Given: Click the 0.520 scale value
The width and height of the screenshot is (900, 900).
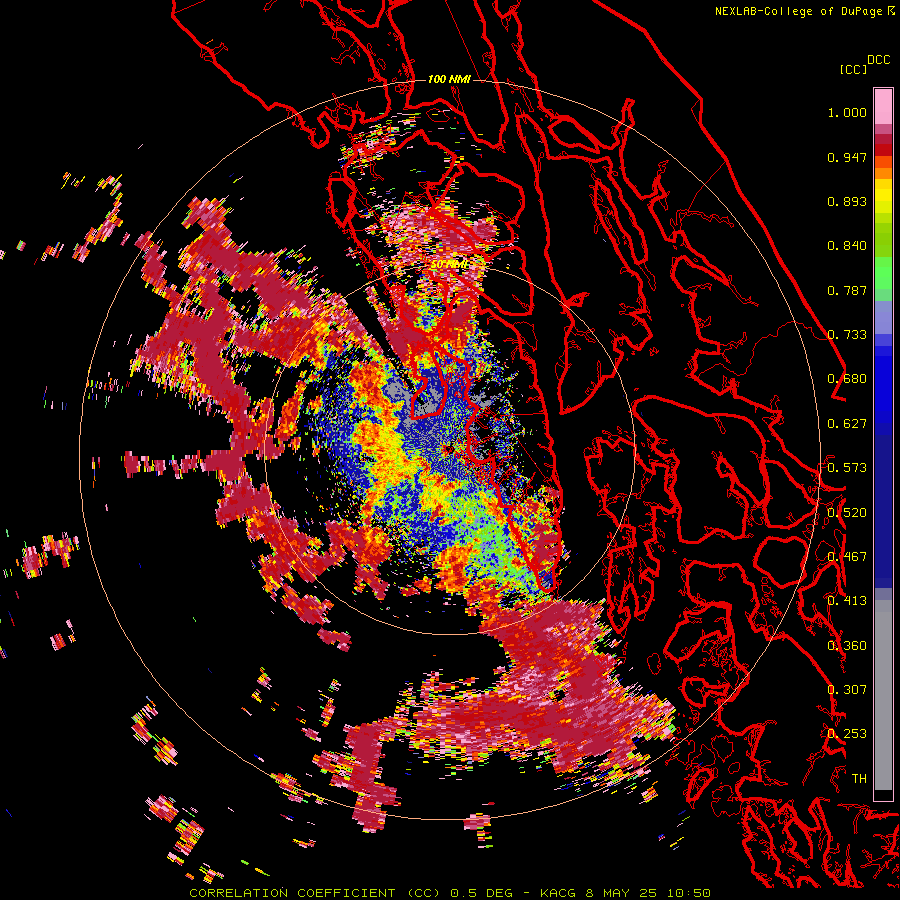Looking at the screenshot, I should click(x=847, y=513).
